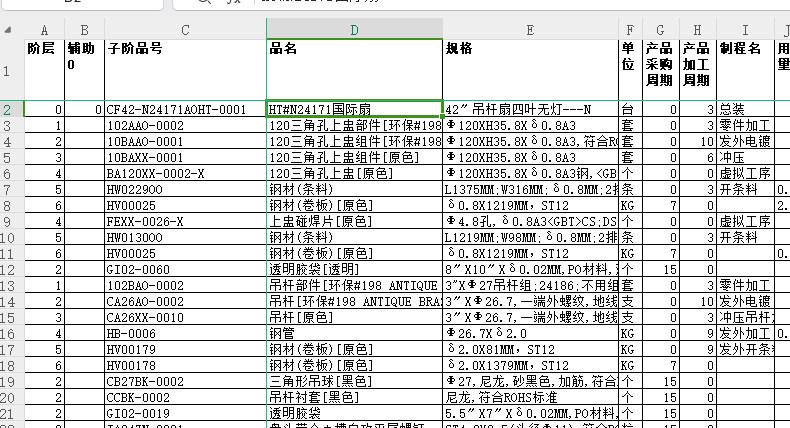Click cell 10BAXX-0001
This screenshot has width=790, height=428.
(x=185, y=157)
